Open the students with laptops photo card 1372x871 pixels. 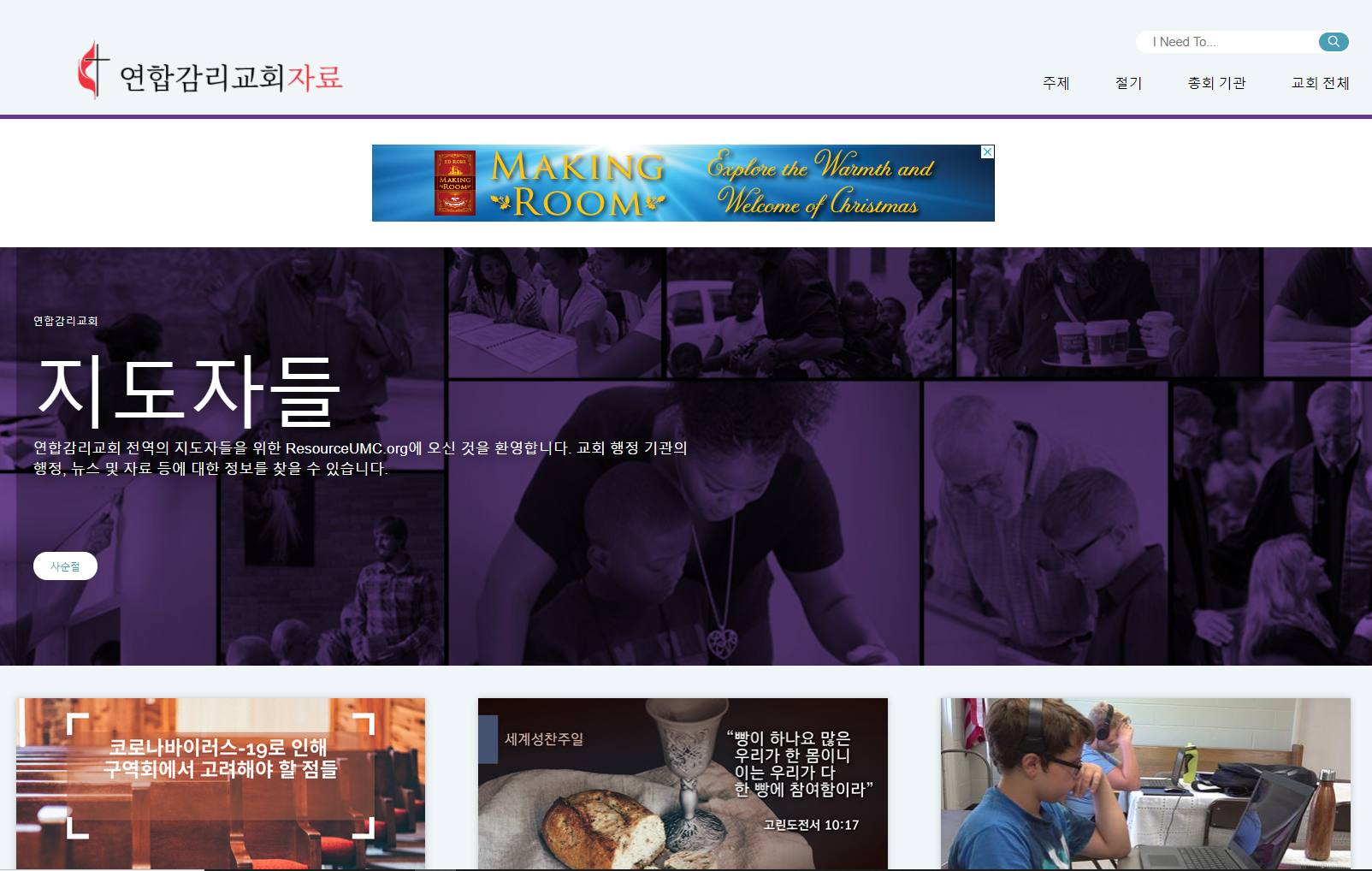[1144, 782]
